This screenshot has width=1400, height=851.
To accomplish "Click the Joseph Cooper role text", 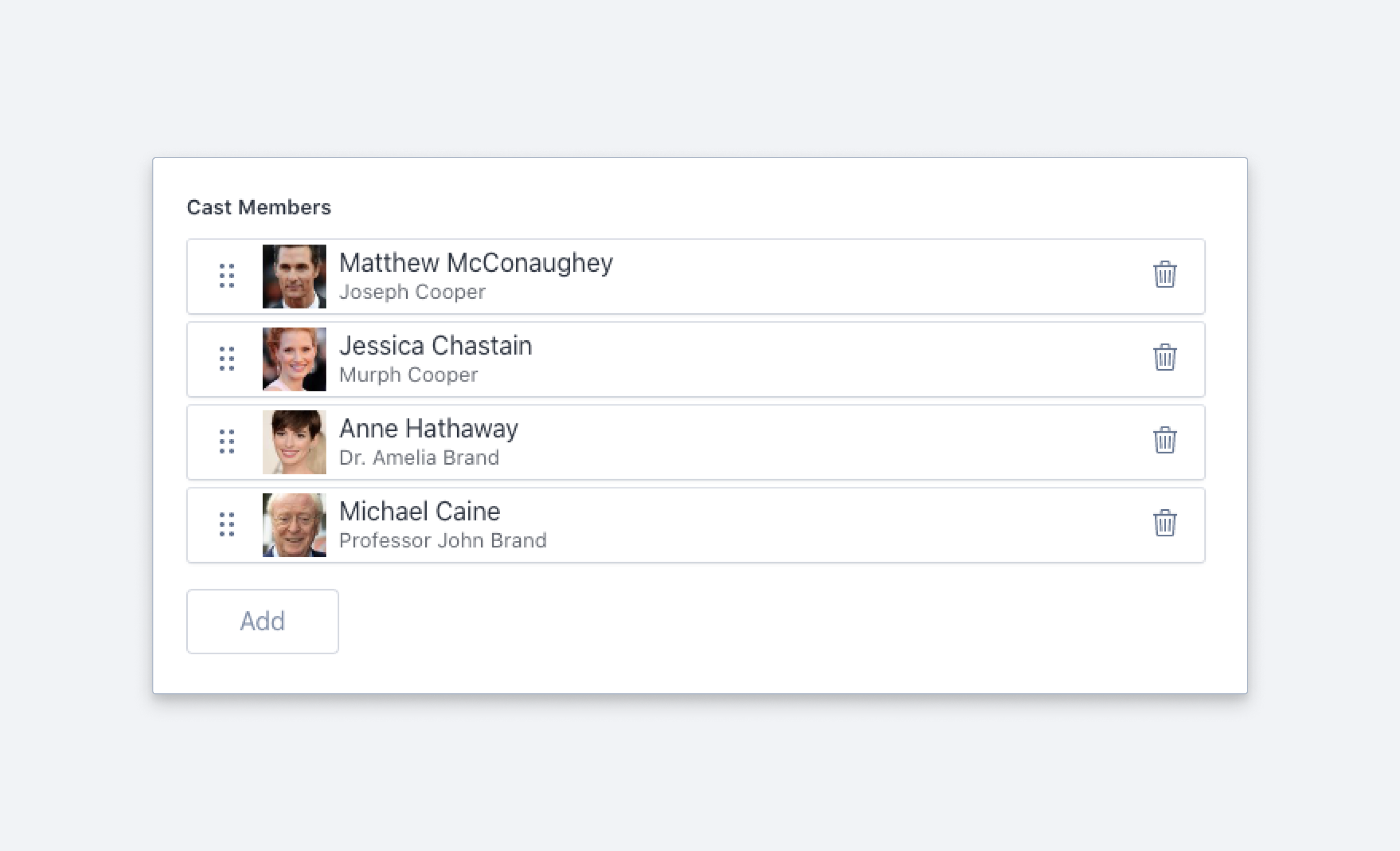I will tap(412, 292).
